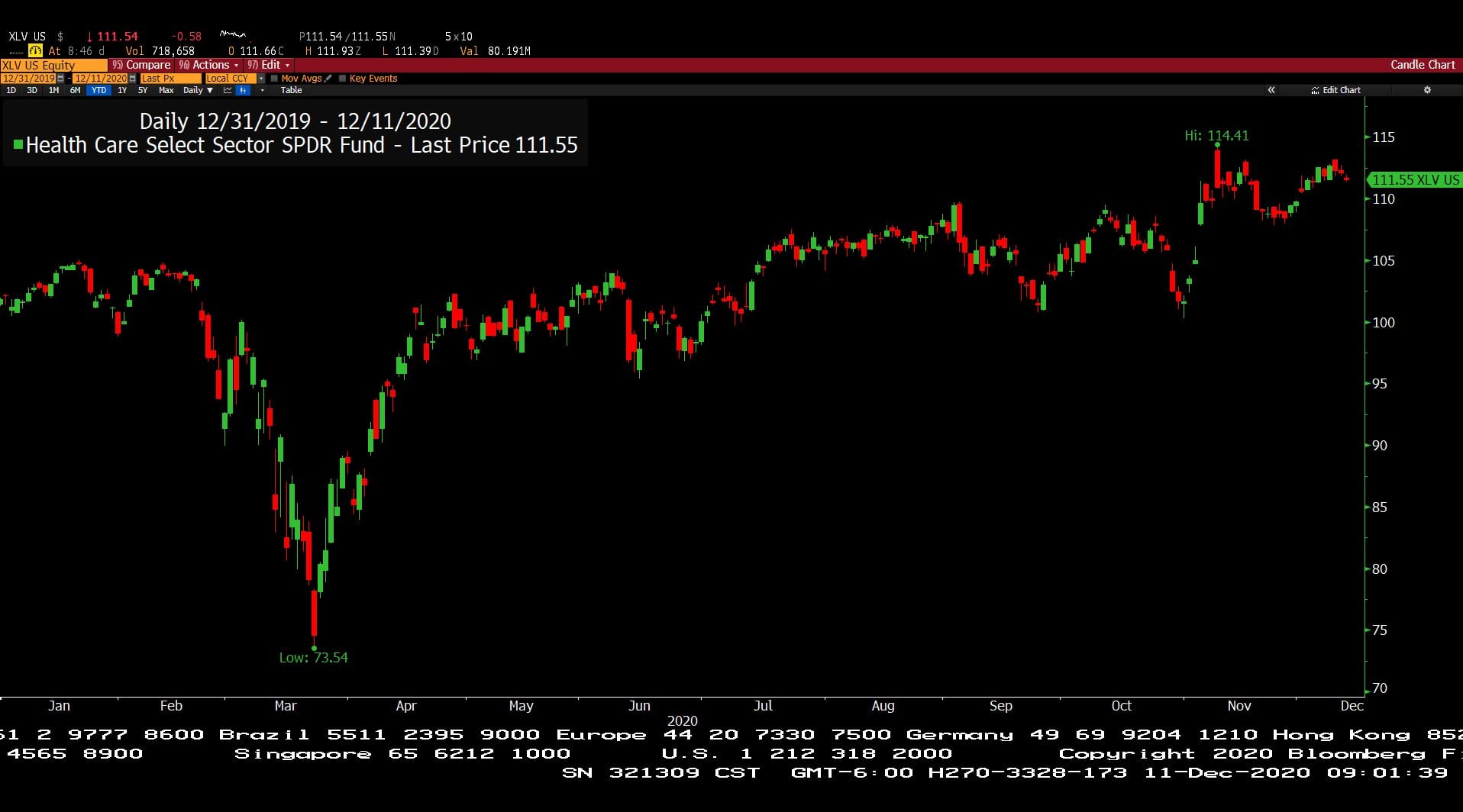Open the chart type dropdown arrow
The image size is (1463, 812).
262,90
